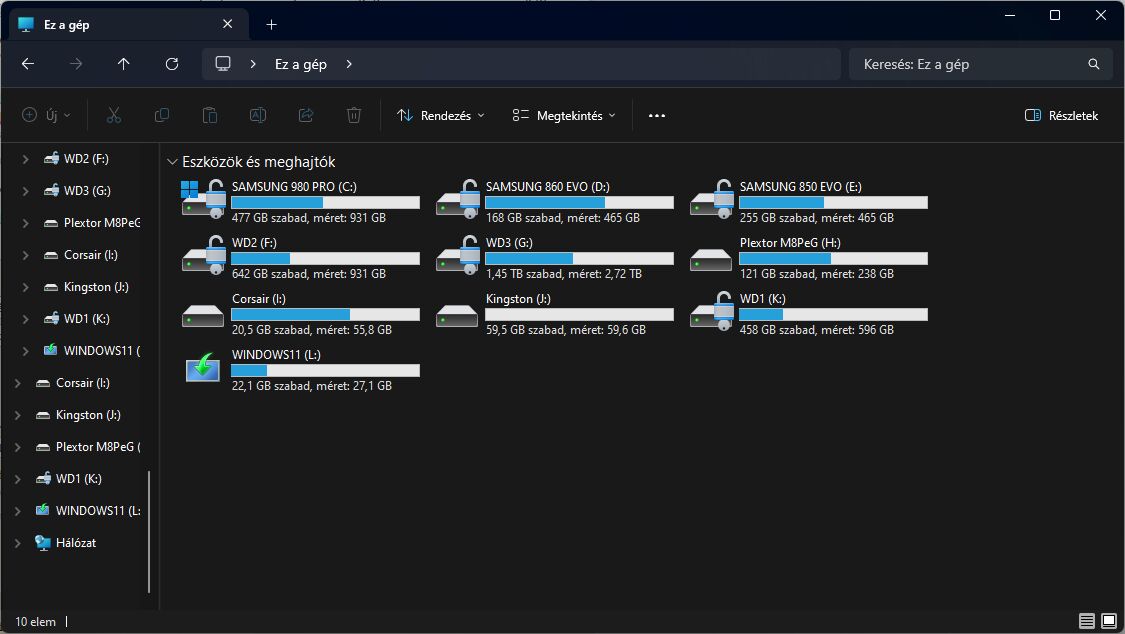This screenshot has width=1125, height=634.
Task: Click the forward navigation arrow
Action: [75, 64]
